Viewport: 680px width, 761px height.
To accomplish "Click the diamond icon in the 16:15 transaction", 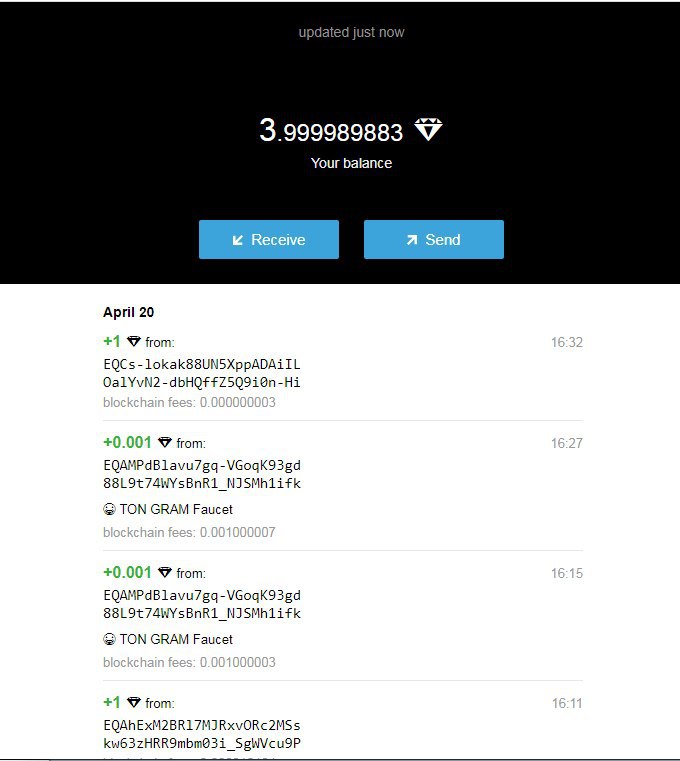I will click(165, 572).
